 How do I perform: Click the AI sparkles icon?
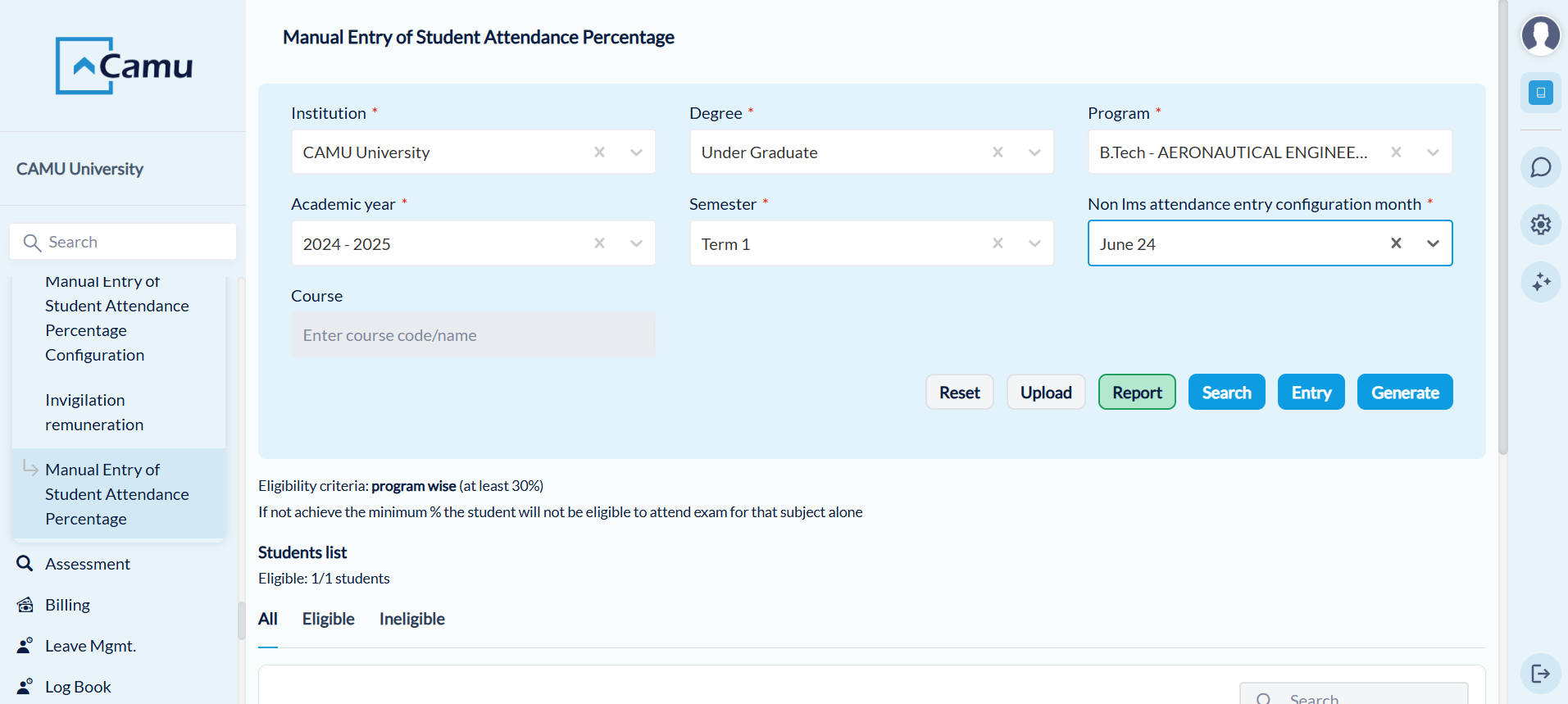tap(1540, 282)
